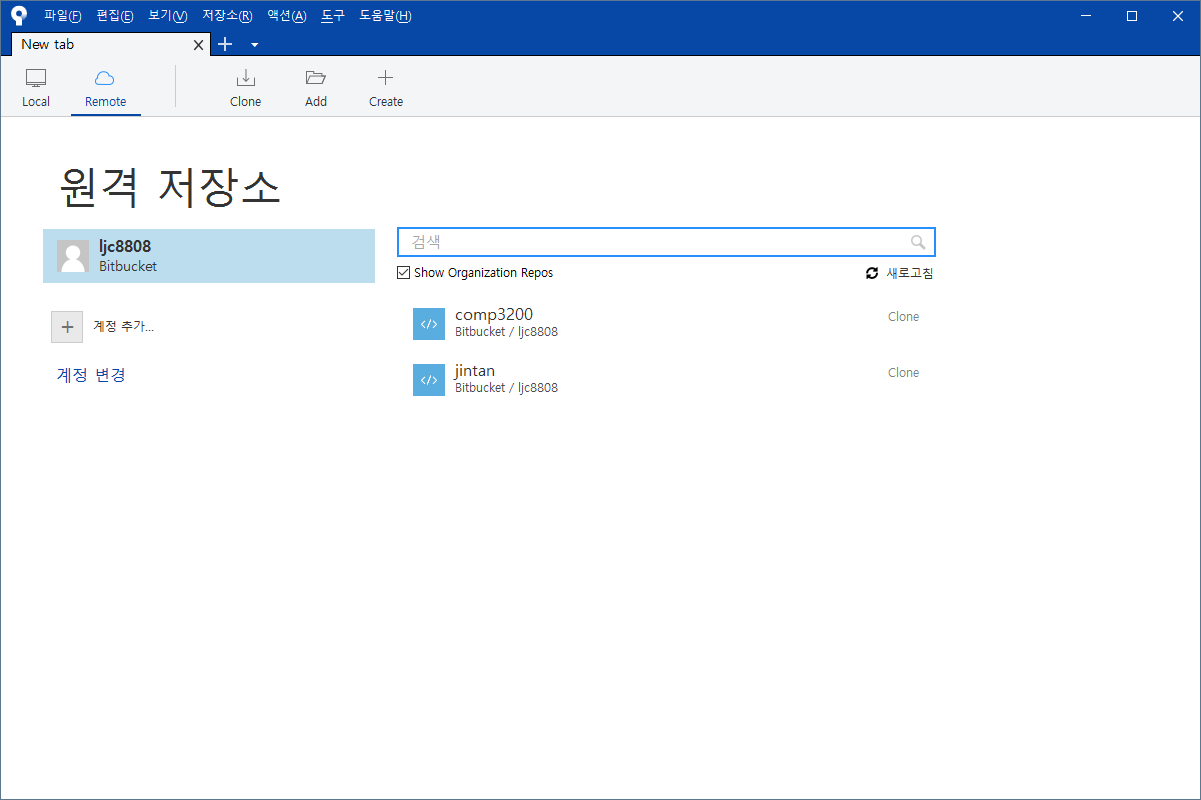The image size is (1201, 800).
Task: Open the 편집(E) menu
Action: 115,16
